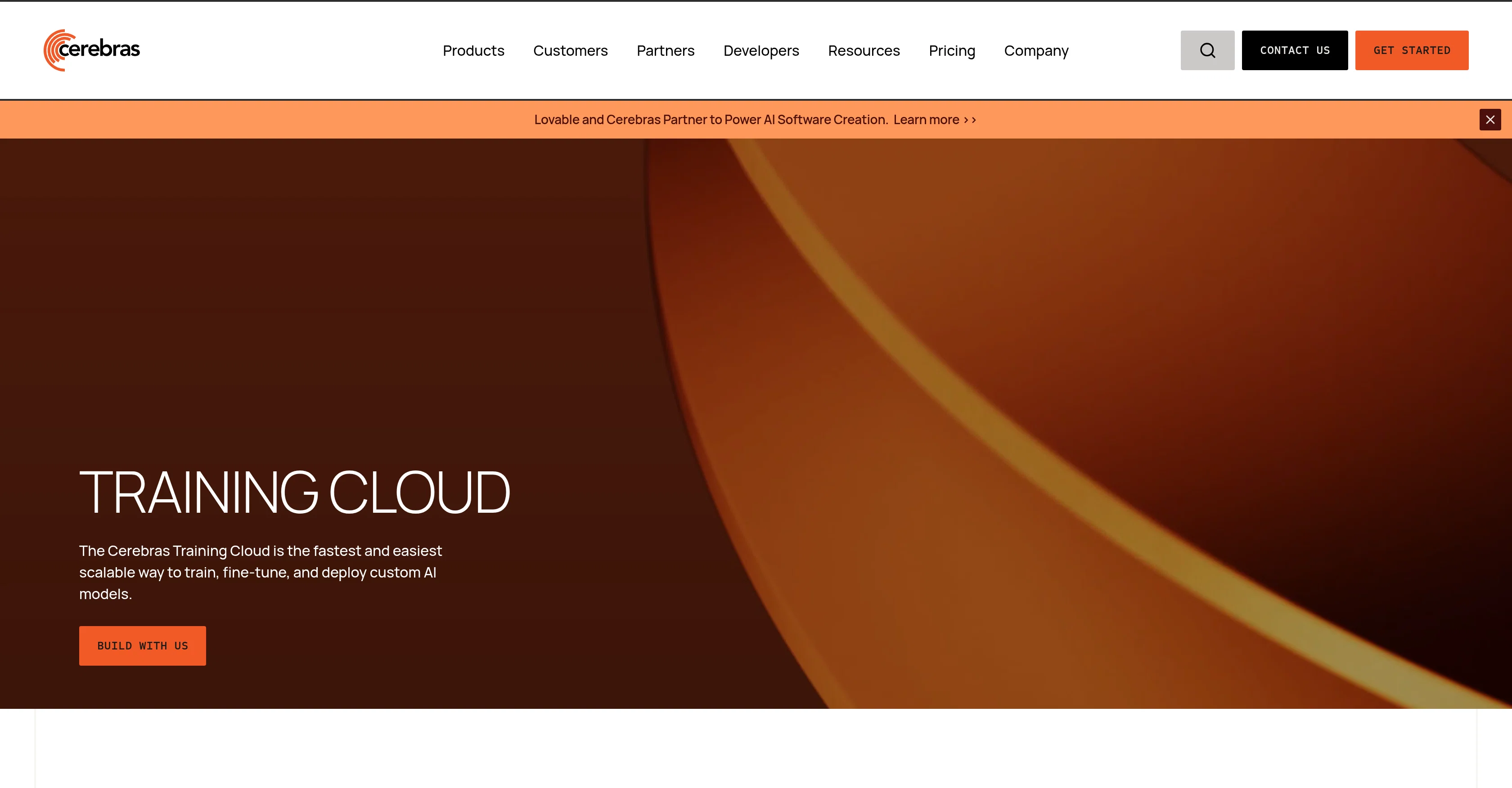Image resolution: width=1512 pixels, height=788 pixels.
Task: Select the Training Cloud heading text
Action: tap(295, 492)
